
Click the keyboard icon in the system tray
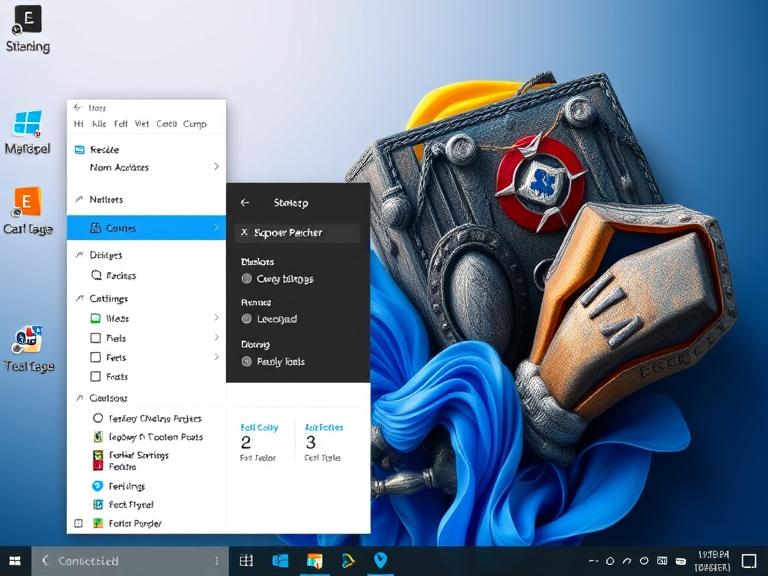(662, 561)
